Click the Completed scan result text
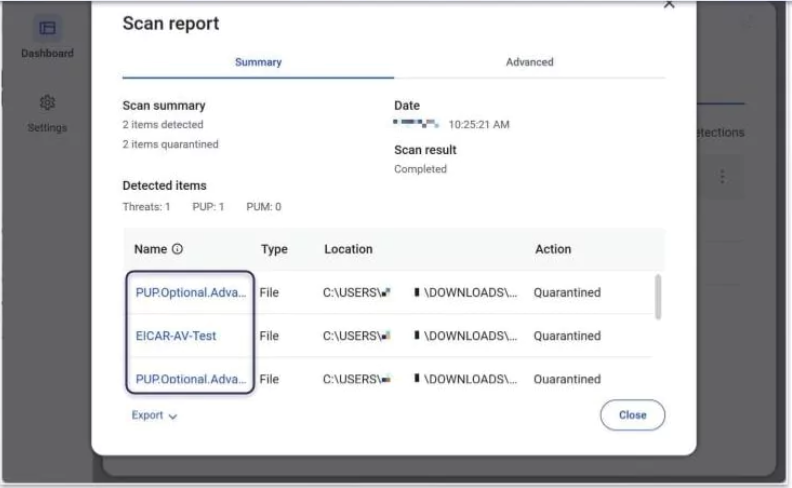The width and height of the screenshot is (792, 488). point(420,169)
